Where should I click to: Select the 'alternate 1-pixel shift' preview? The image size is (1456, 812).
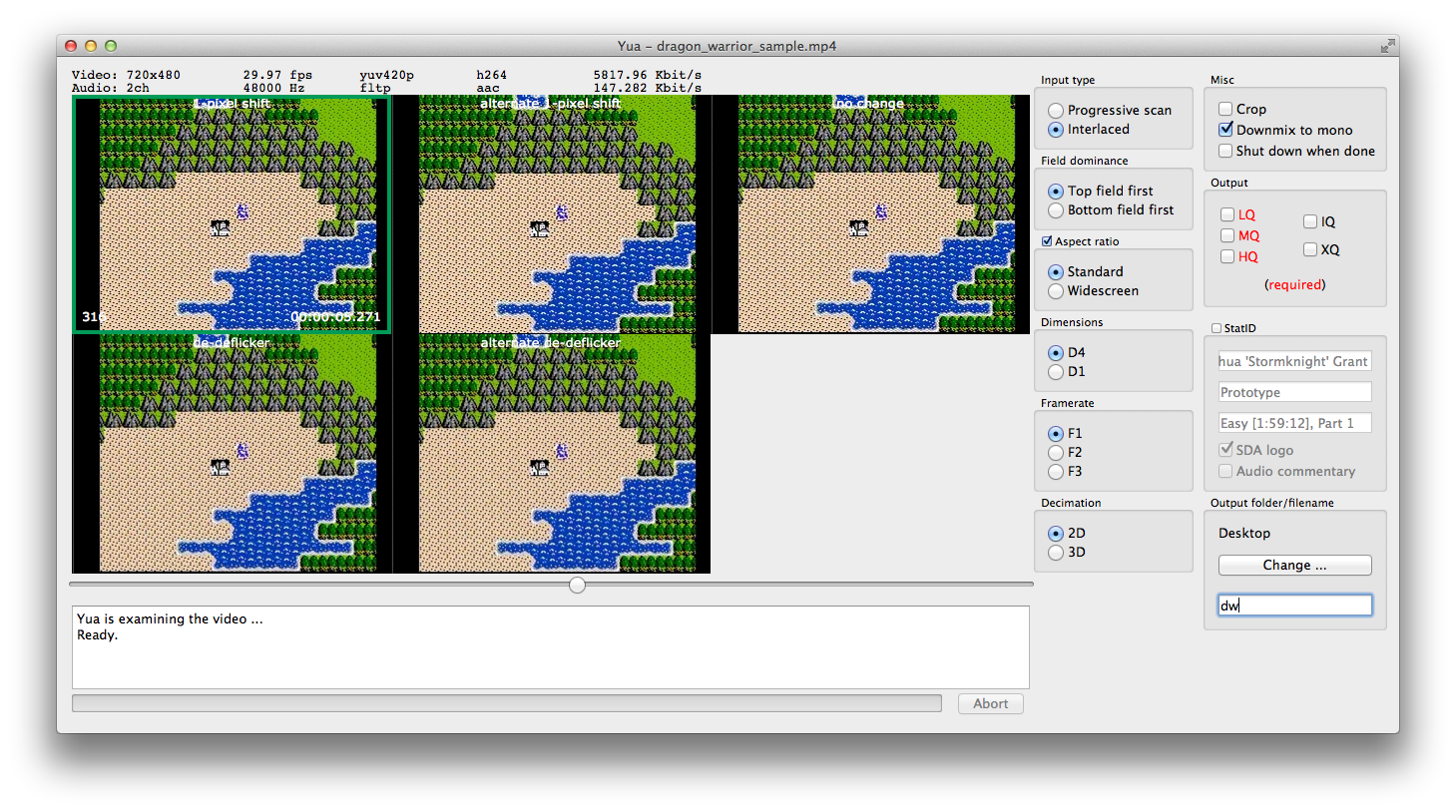pyautogui.click(x=551, y=214)
